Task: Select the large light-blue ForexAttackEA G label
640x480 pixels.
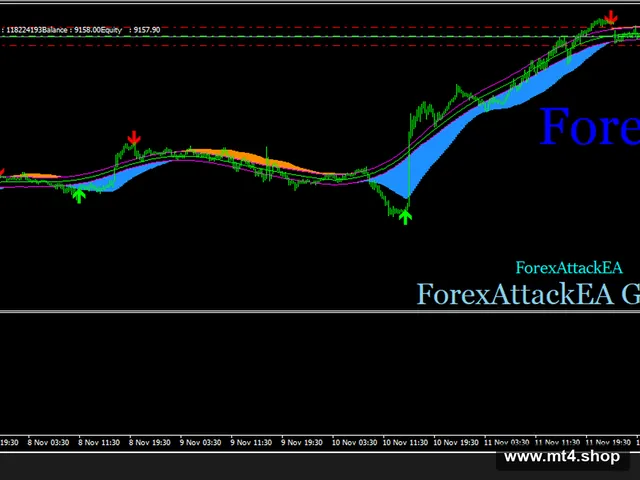Action: (528, 294)
